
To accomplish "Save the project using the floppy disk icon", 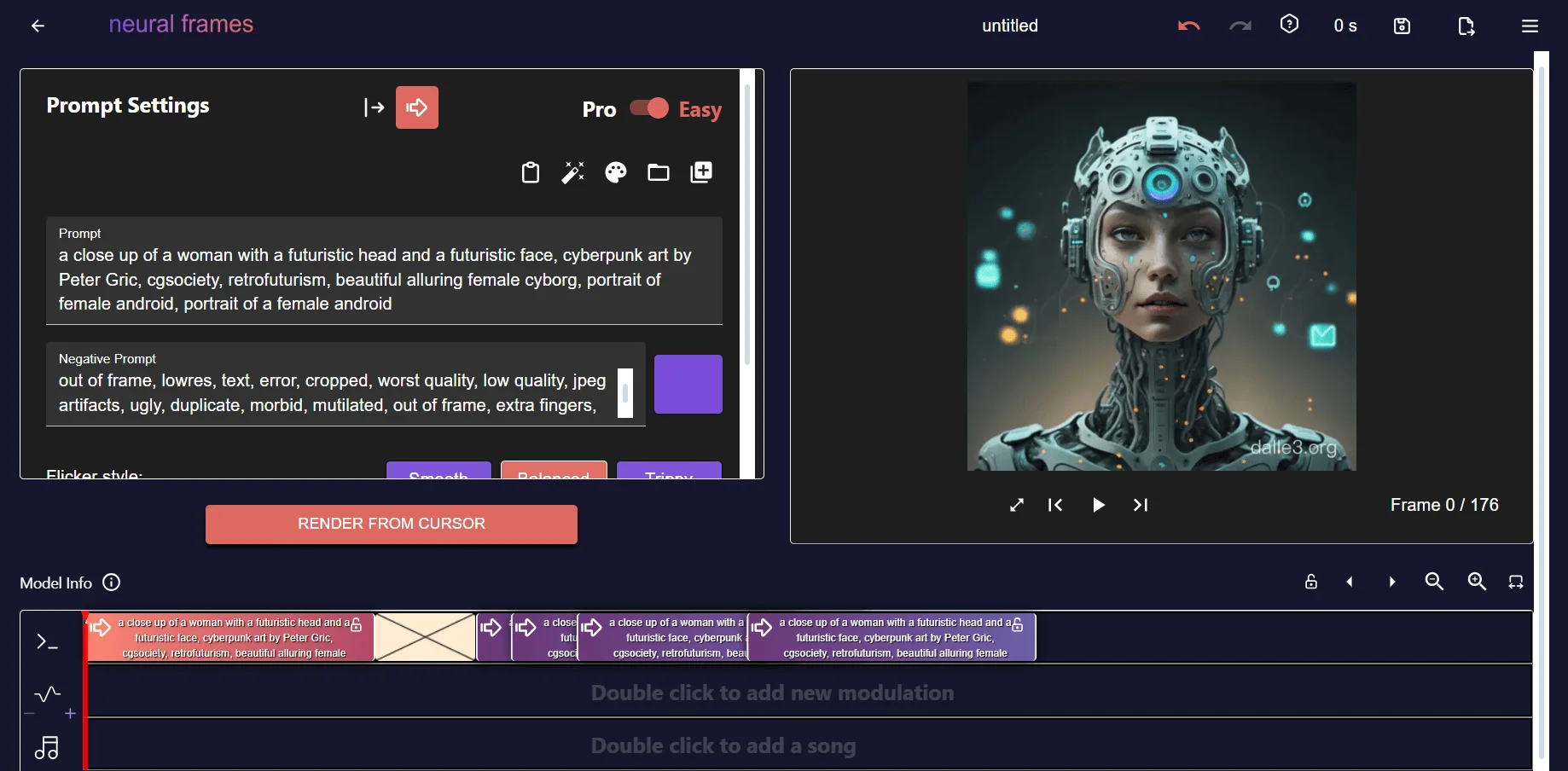I will (1402, 26).
